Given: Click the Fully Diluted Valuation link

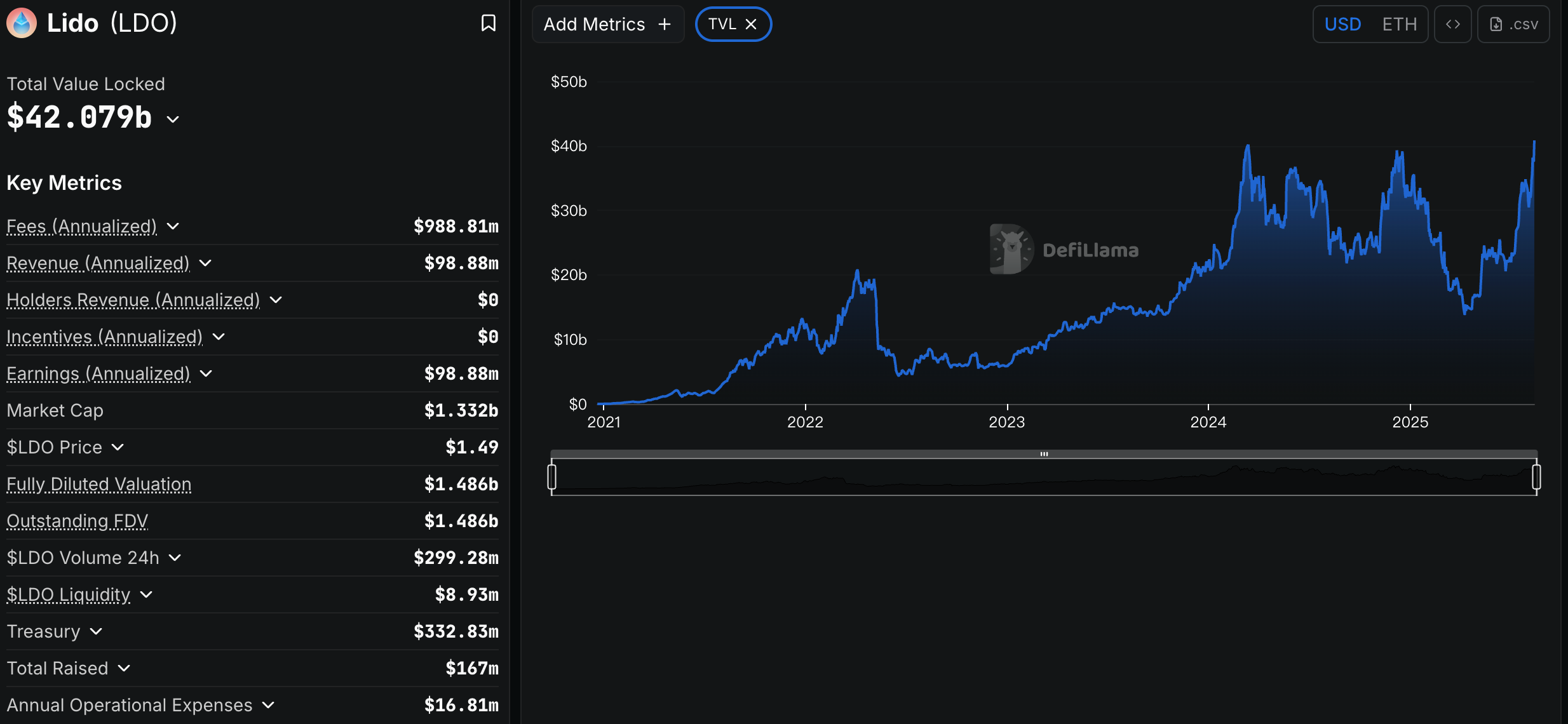Looking at the screenshot, I should coord(98,484).
